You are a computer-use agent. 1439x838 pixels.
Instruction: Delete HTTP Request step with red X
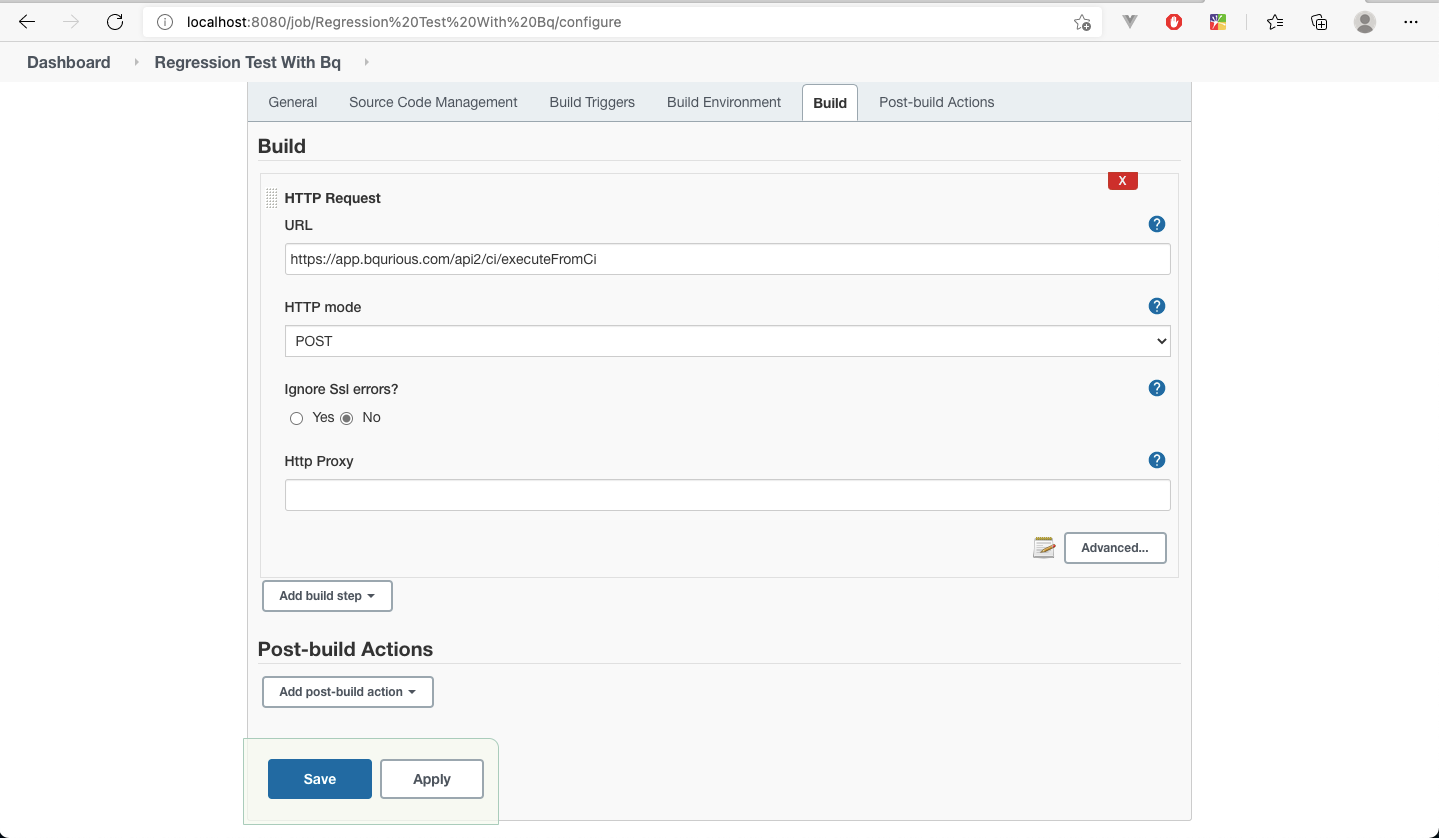pyautogui.click(x=1123, y=181)
